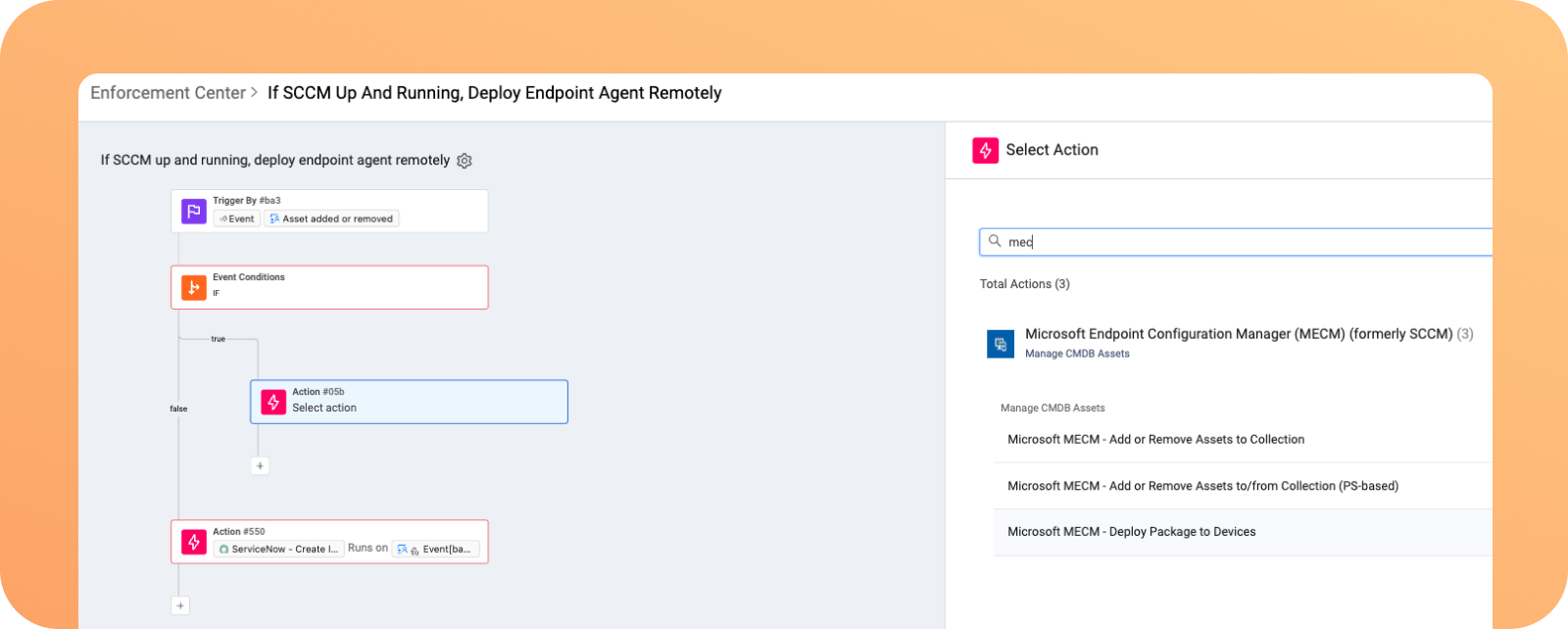Image resolution: width=1568 pixels, height=629 pixels.
Task: Go back to Enforcement Center breadcrumb
Action: 168,93
